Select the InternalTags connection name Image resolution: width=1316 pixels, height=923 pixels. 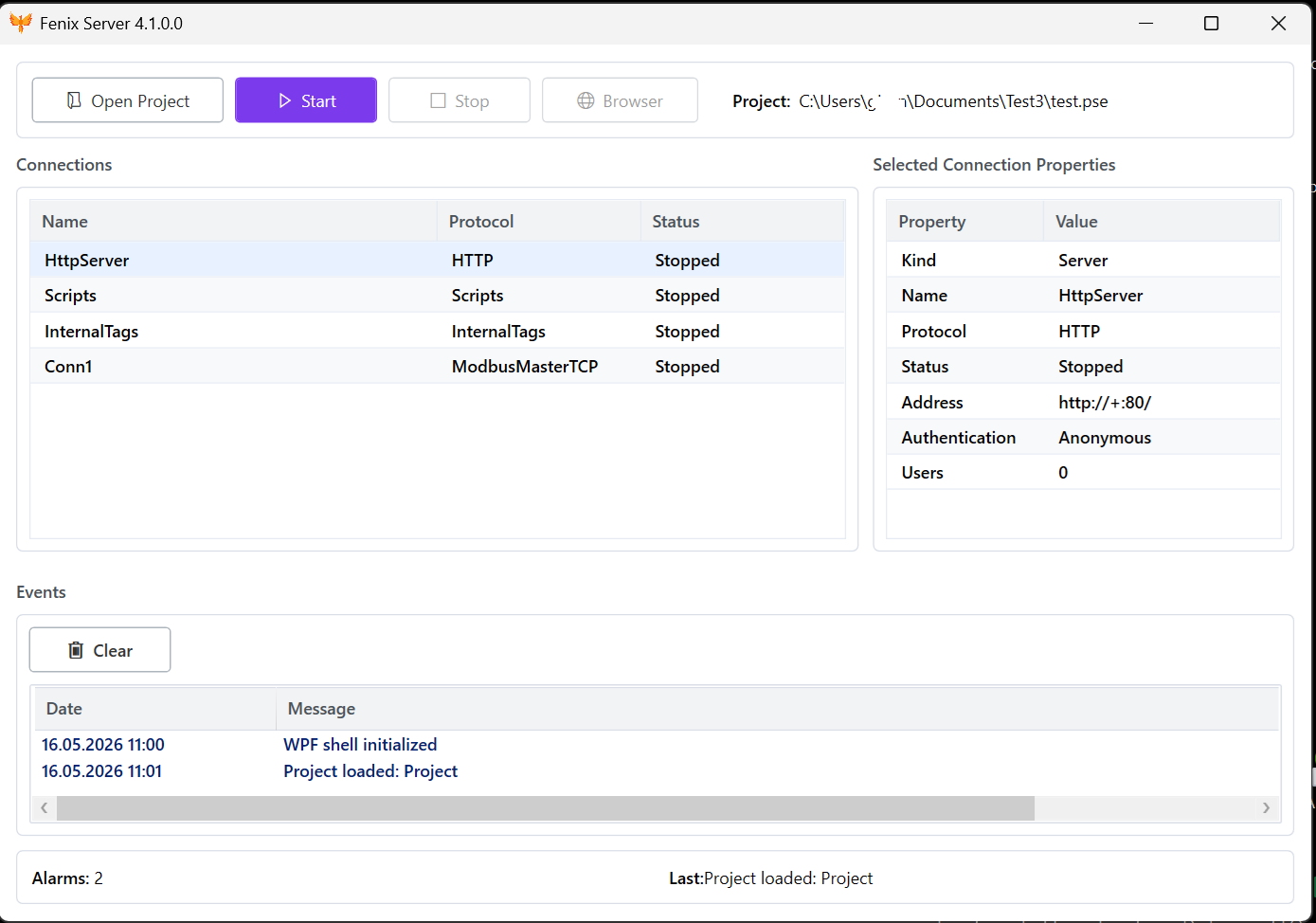91,332
